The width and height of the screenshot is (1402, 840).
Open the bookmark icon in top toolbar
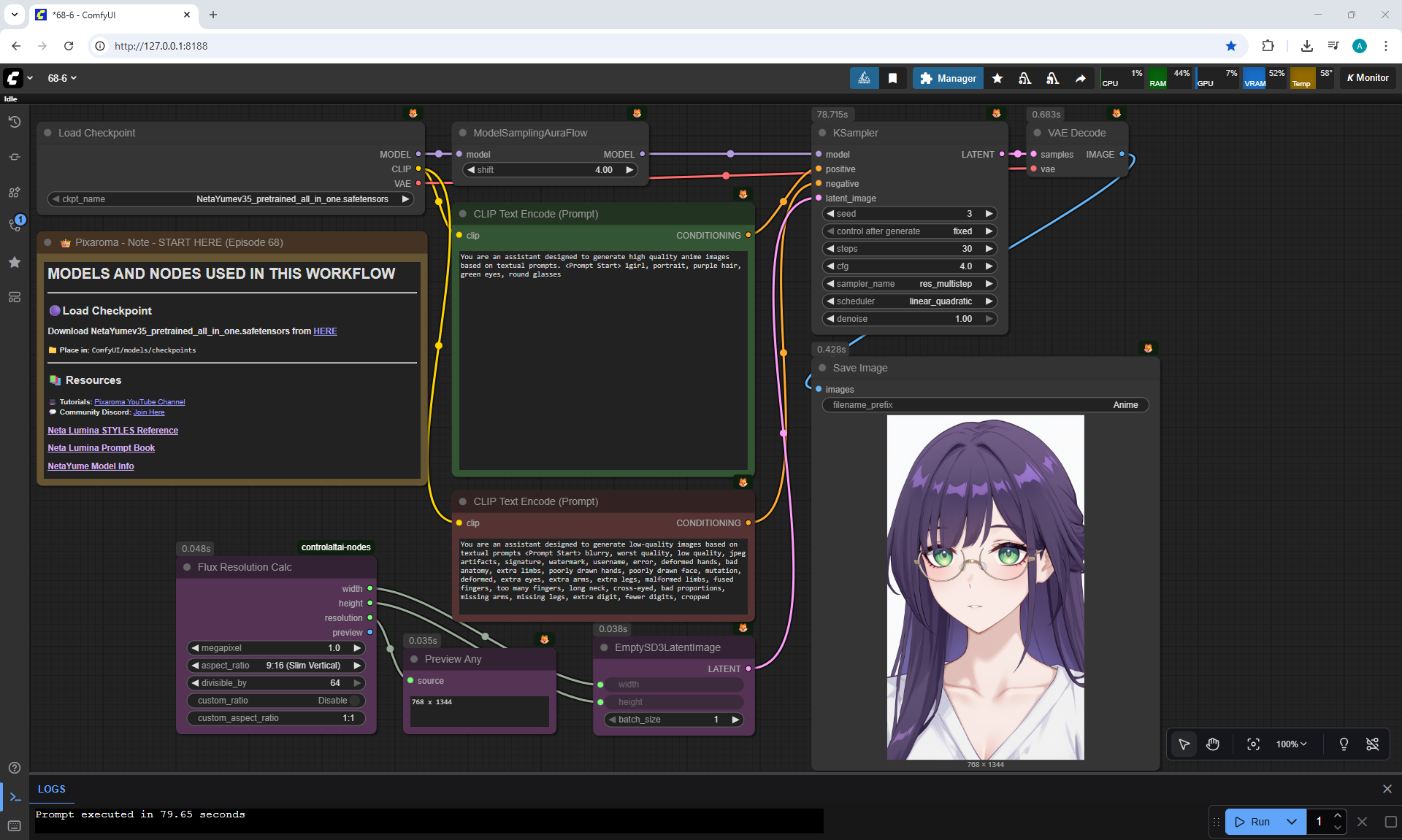click(892, 78)
